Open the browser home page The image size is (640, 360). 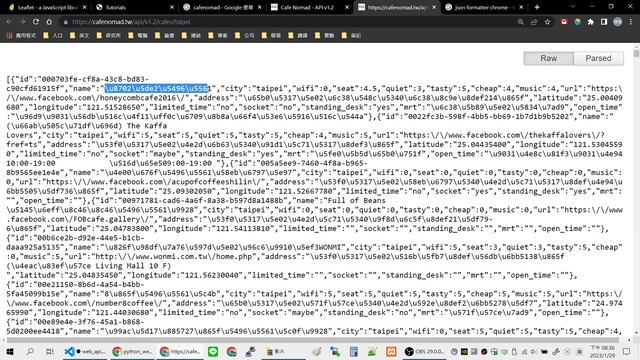pyautogui.click(x=49, y=22)
